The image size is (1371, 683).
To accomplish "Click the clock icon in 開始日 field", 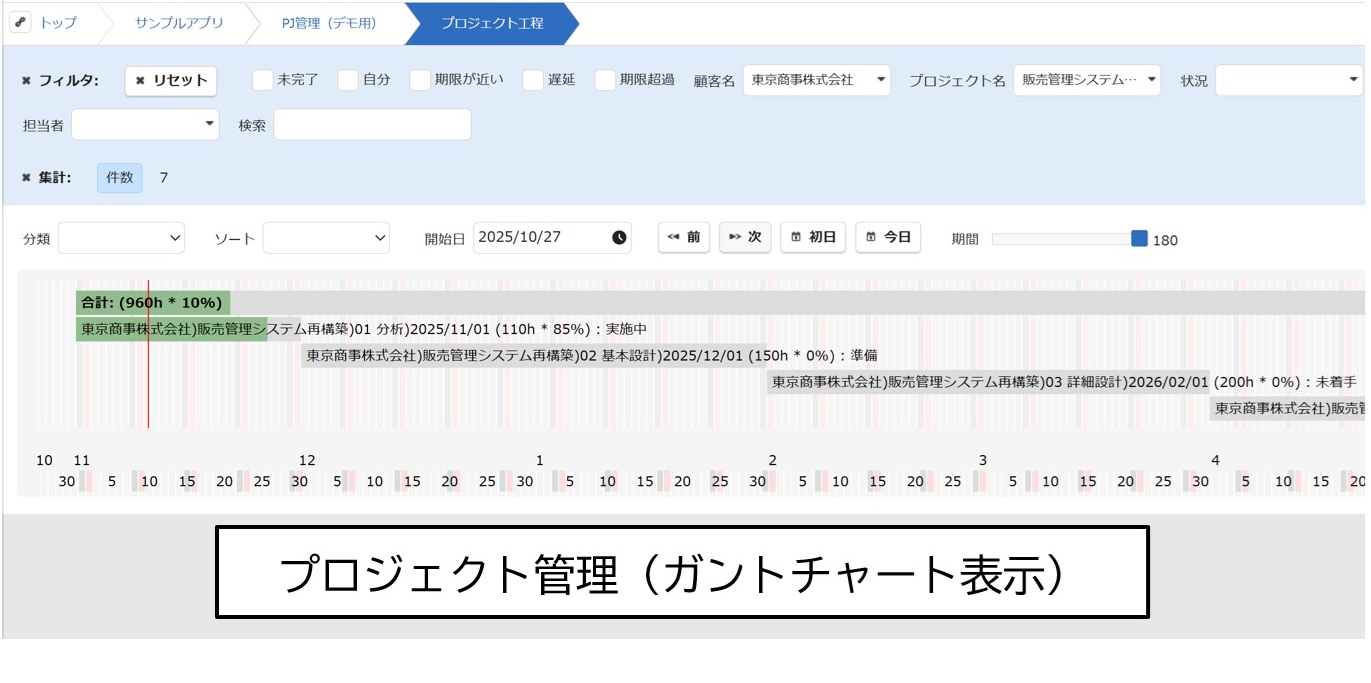I will point(619,238).
